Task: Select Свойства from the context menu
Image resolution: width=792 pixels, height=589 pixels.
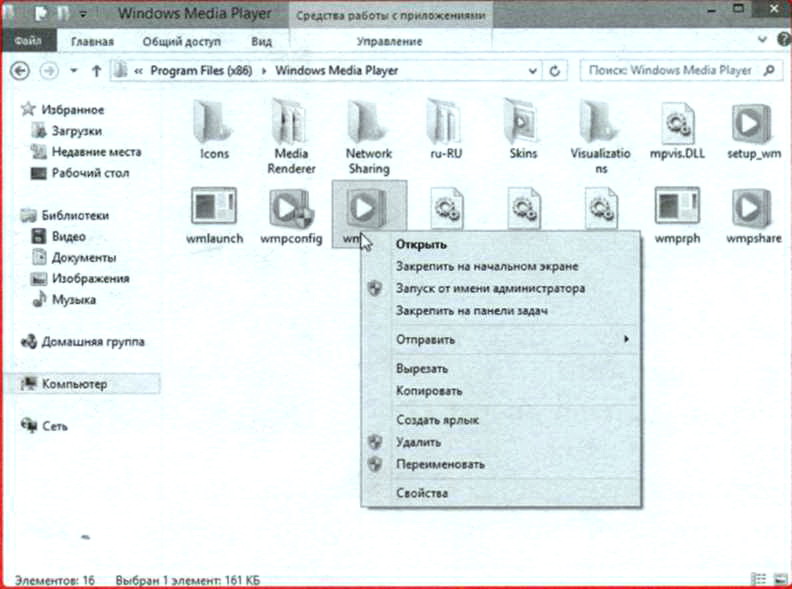Action: click(x=422, y=493)
